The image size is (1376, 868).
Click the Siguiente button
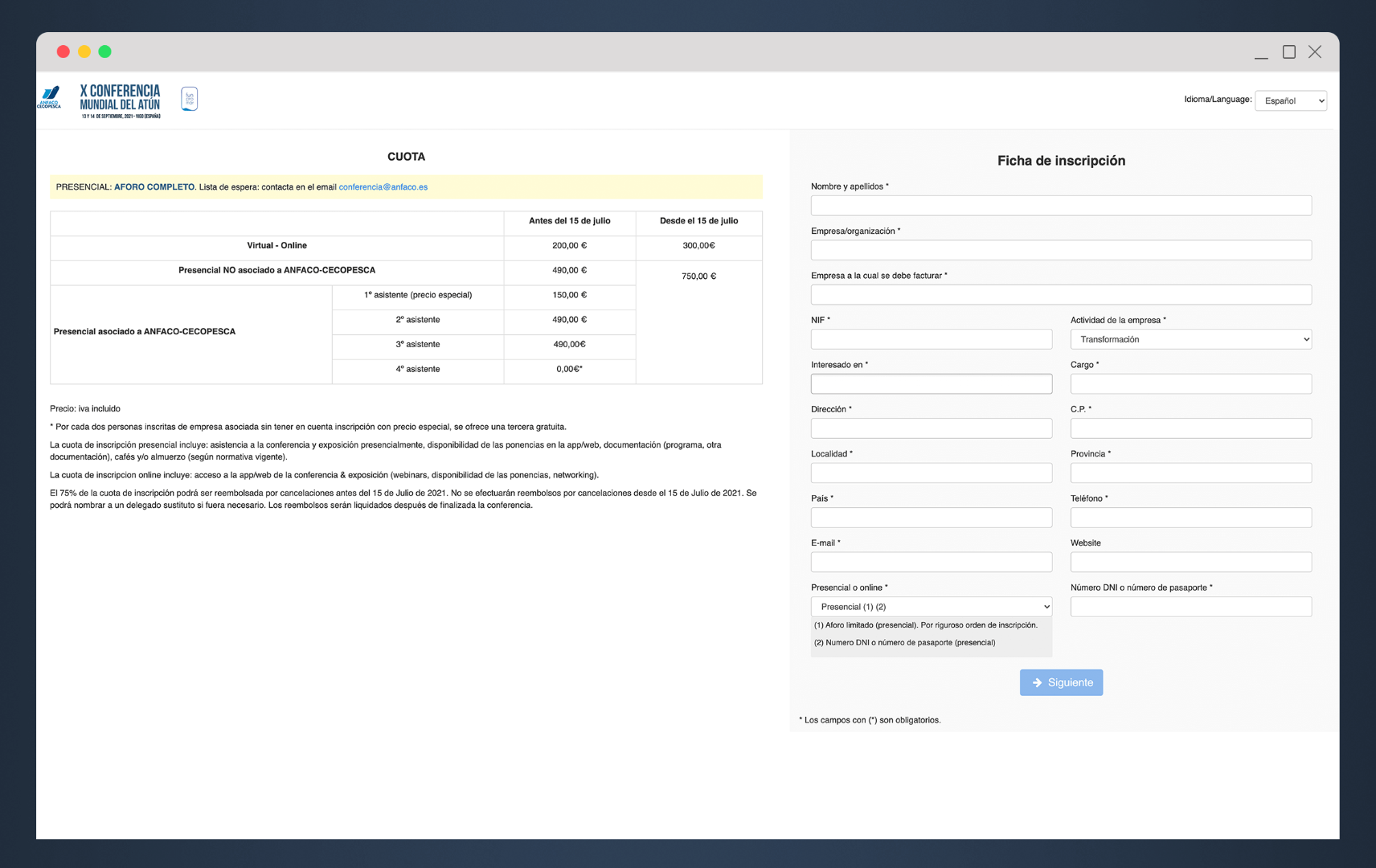(x=1062, y=682)
